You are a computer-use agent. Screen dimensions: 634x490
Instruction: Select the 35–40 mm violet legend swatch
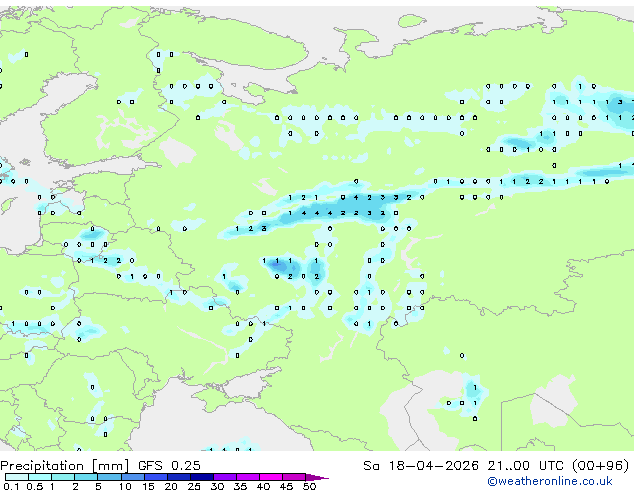click(x=248, y=477)
